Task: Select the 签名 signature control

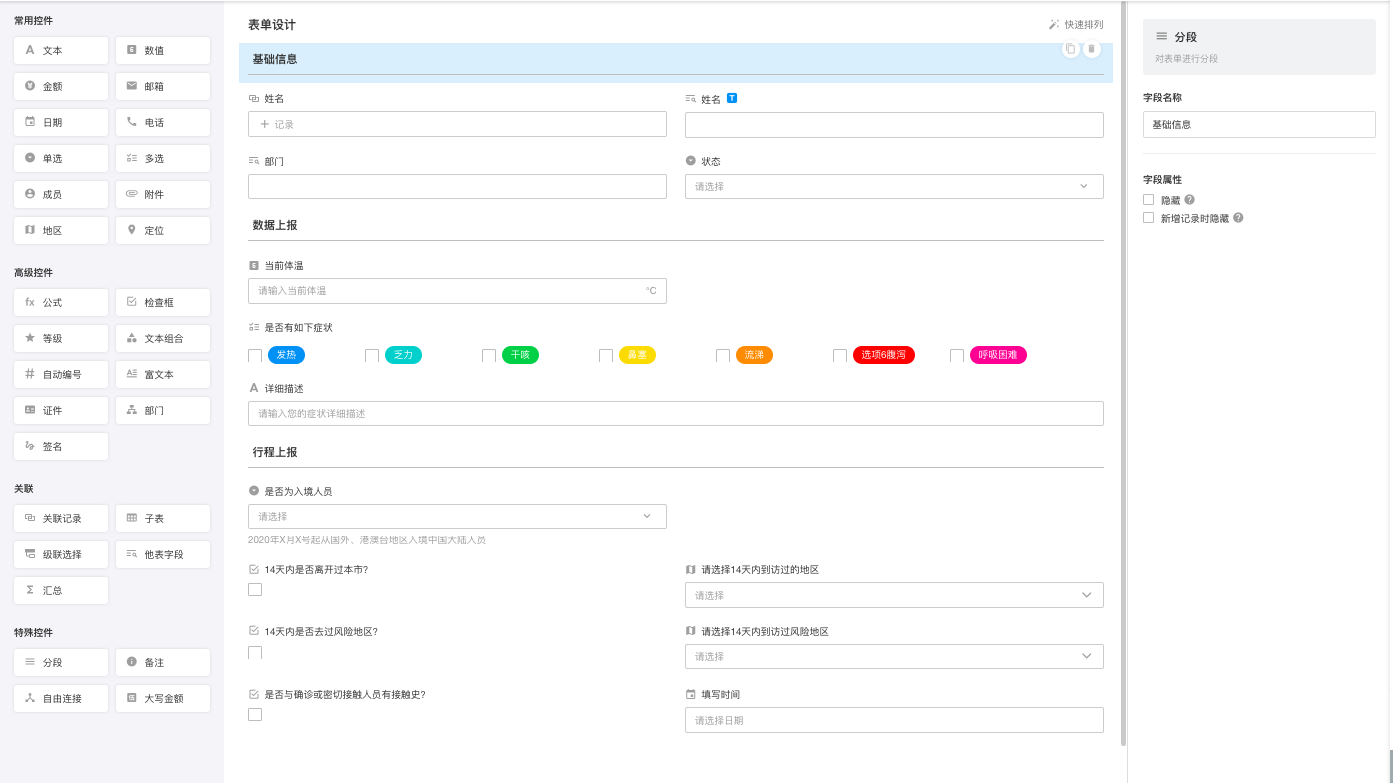Action: click(x=61, y=447)
